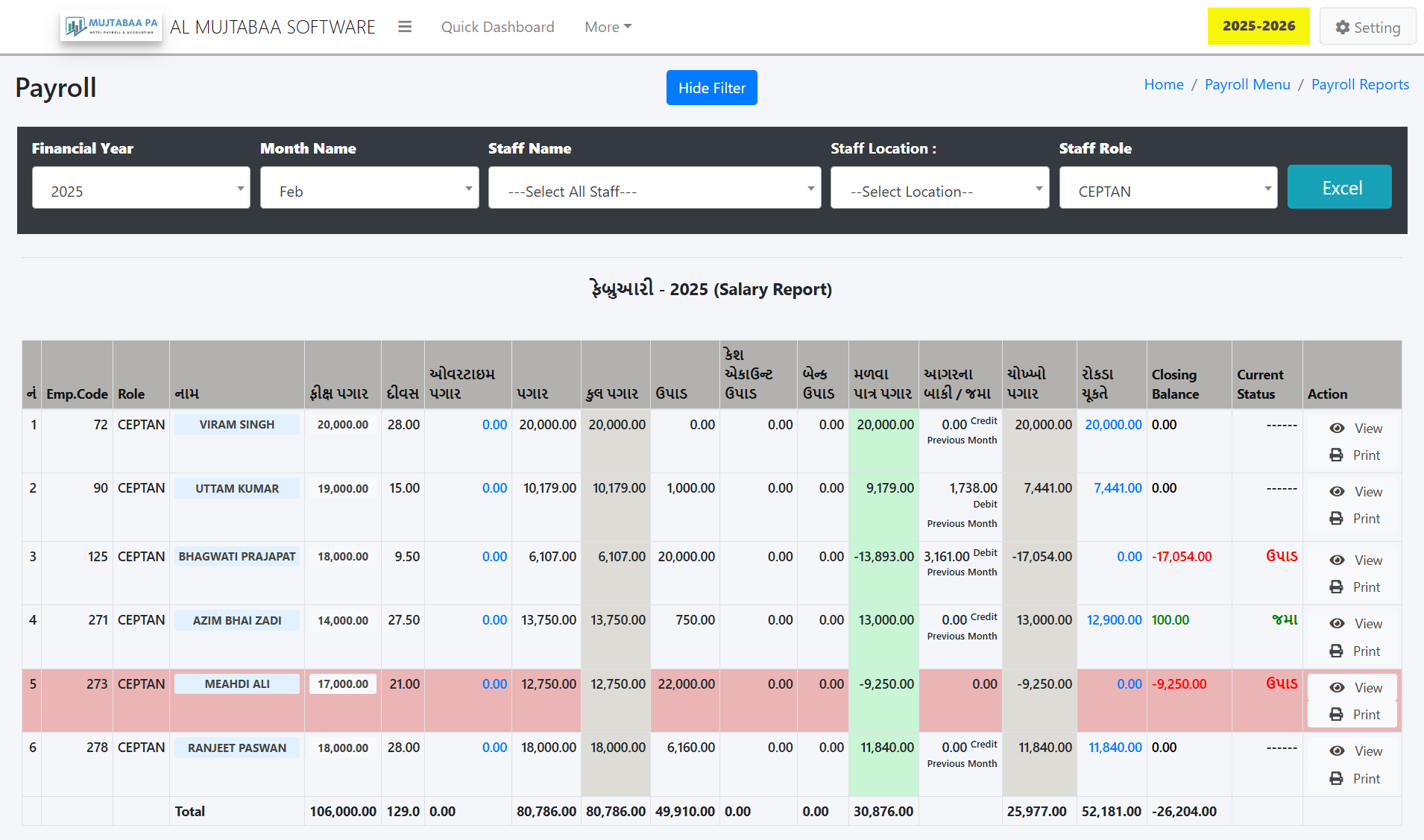The image size is (1424, 840).
Task: Open the Financial Year dropdown
Action: pos(141,191)
